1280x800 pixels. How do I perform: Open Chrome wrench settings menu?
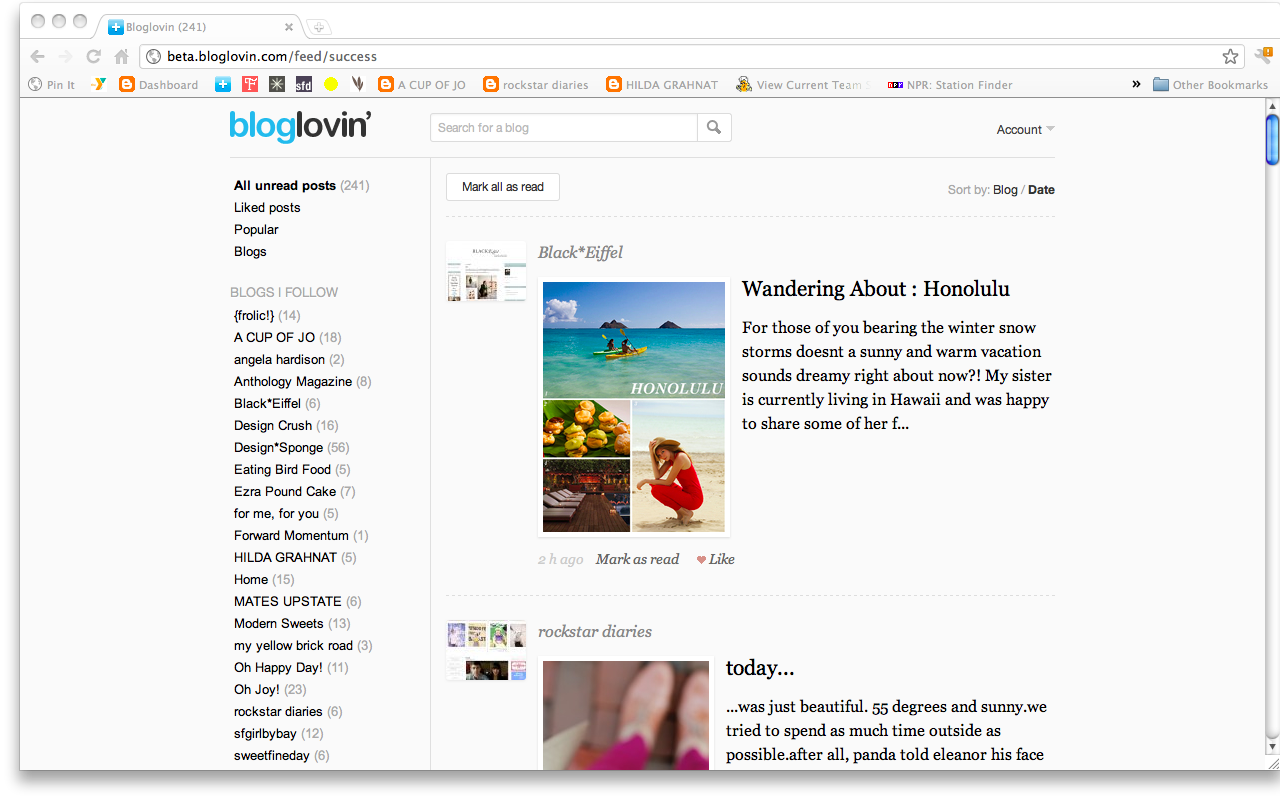[1263, 56]
